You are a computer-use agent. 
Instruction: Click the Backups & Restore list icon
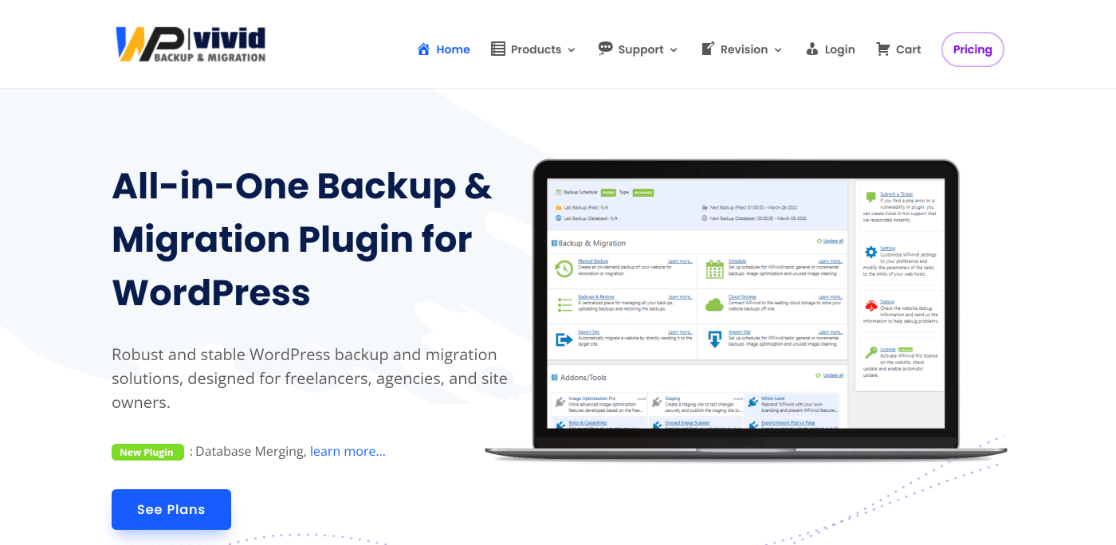point(564,305)
